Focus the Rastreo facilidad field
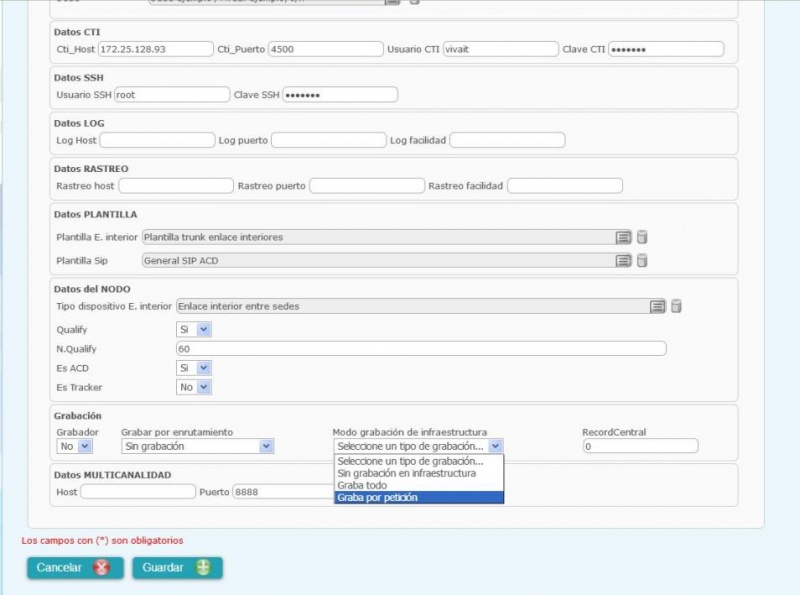The width and height of the screenshot is (800, 595). (565, 186)
